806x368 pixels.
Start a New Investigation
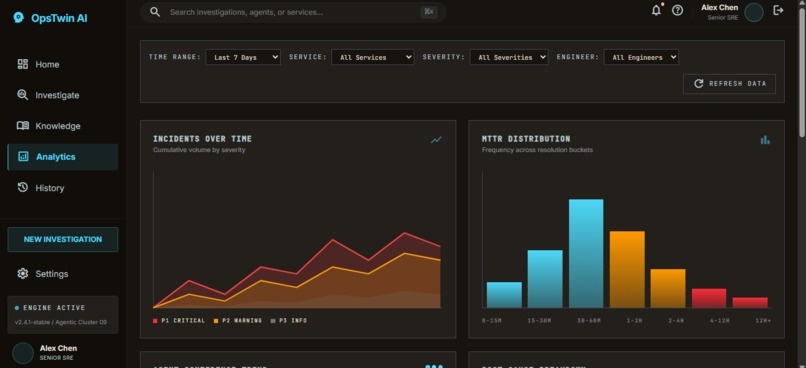pos(63,240)
